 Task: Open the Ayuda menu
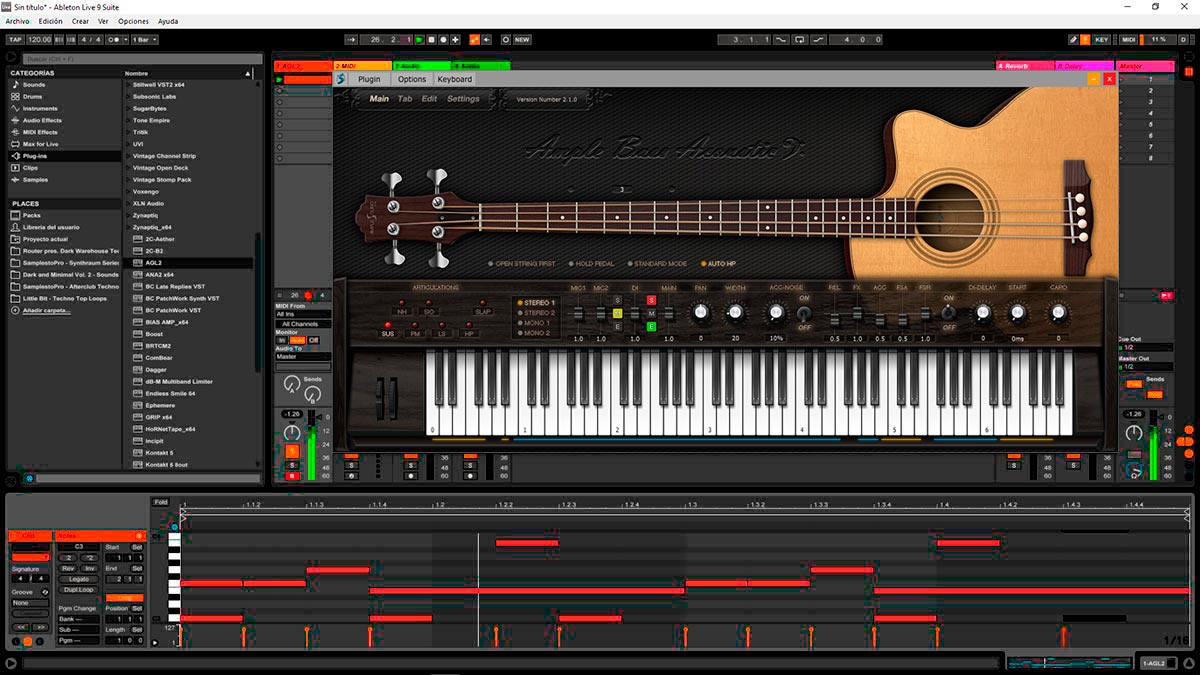click(x=168, y=21)
